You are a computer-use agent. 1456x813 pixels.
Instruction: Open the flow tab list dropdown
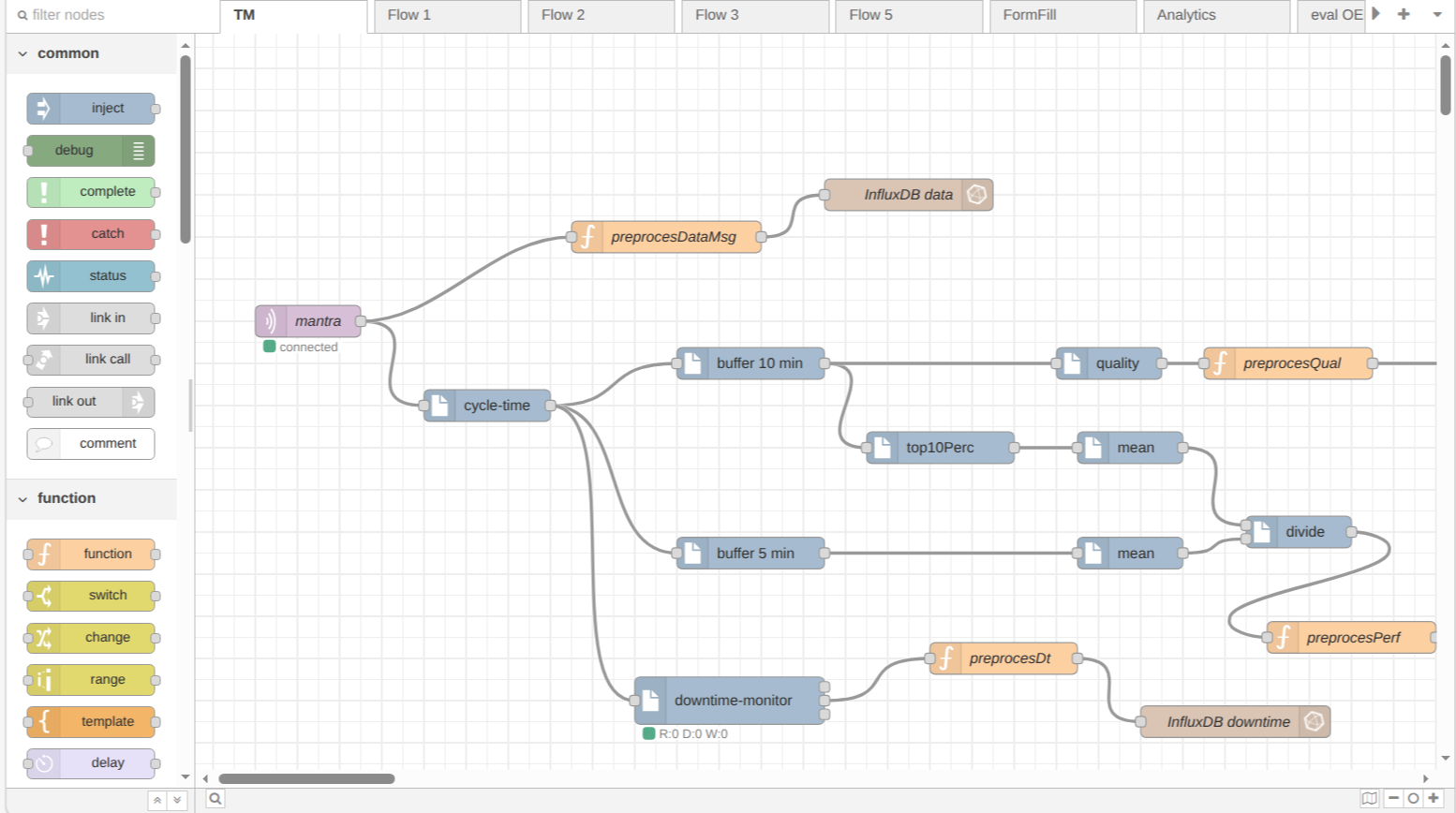1437,15
